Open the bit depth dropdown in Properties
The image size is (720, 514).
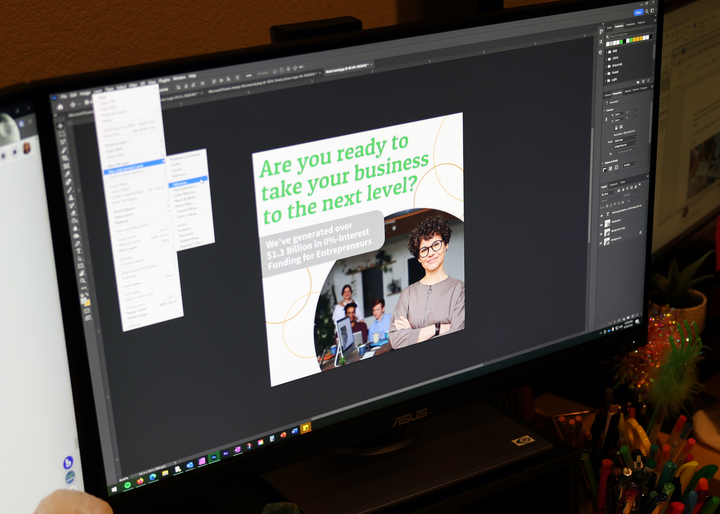625,145
